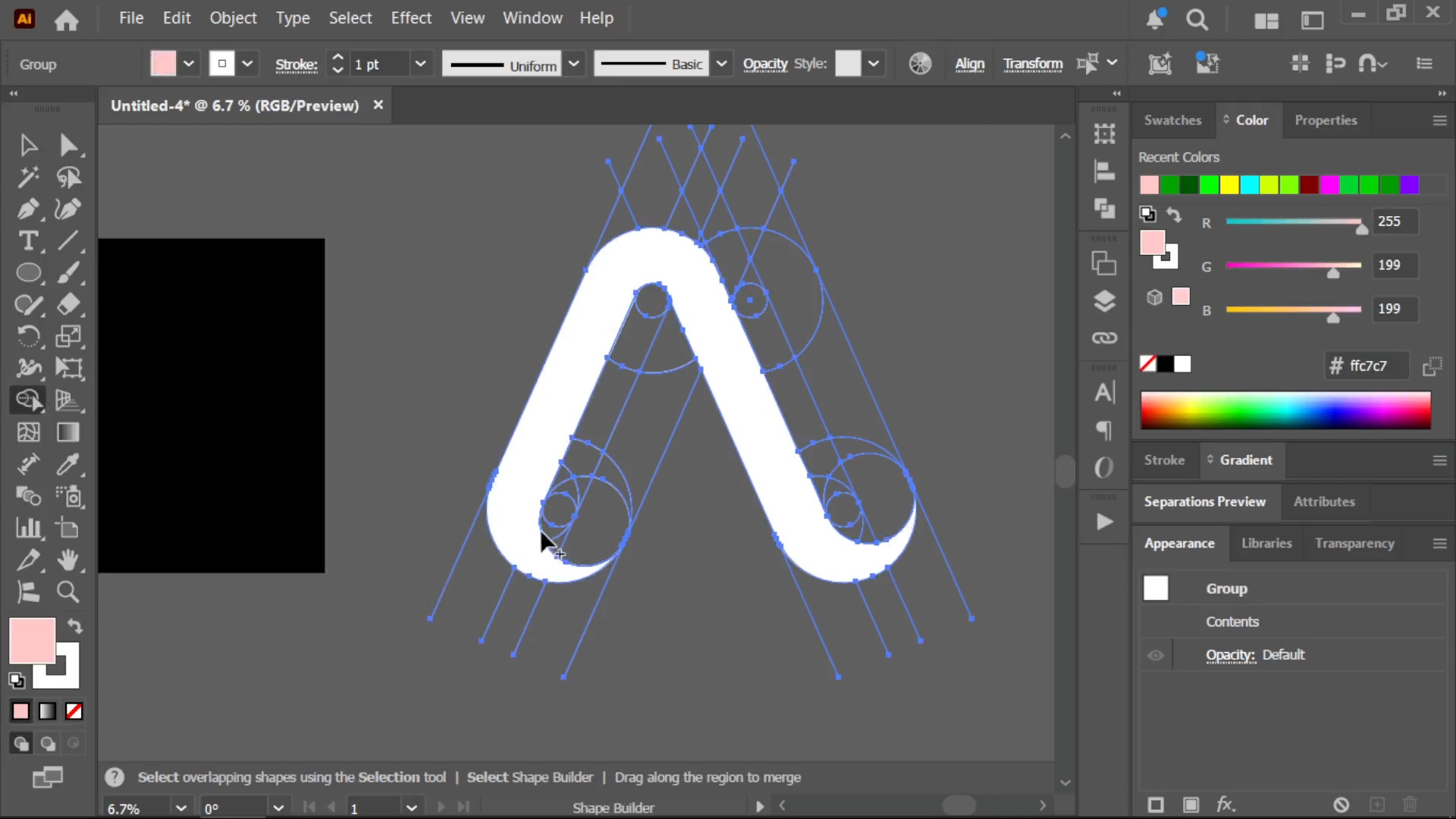The width and height of the screenshot is (1456, 819).
Task: Switch to the Properties tab
Action: 1326,120
